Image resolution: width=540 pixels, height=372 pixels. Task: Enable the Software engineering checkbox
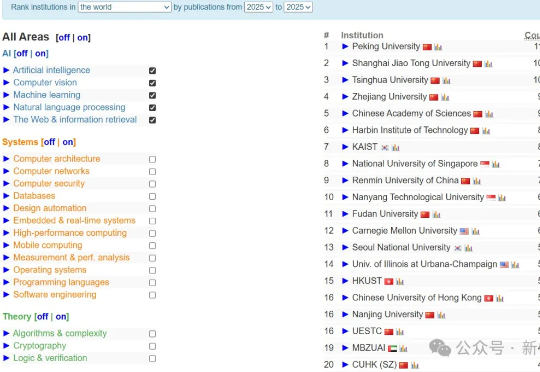click(153, 295)
